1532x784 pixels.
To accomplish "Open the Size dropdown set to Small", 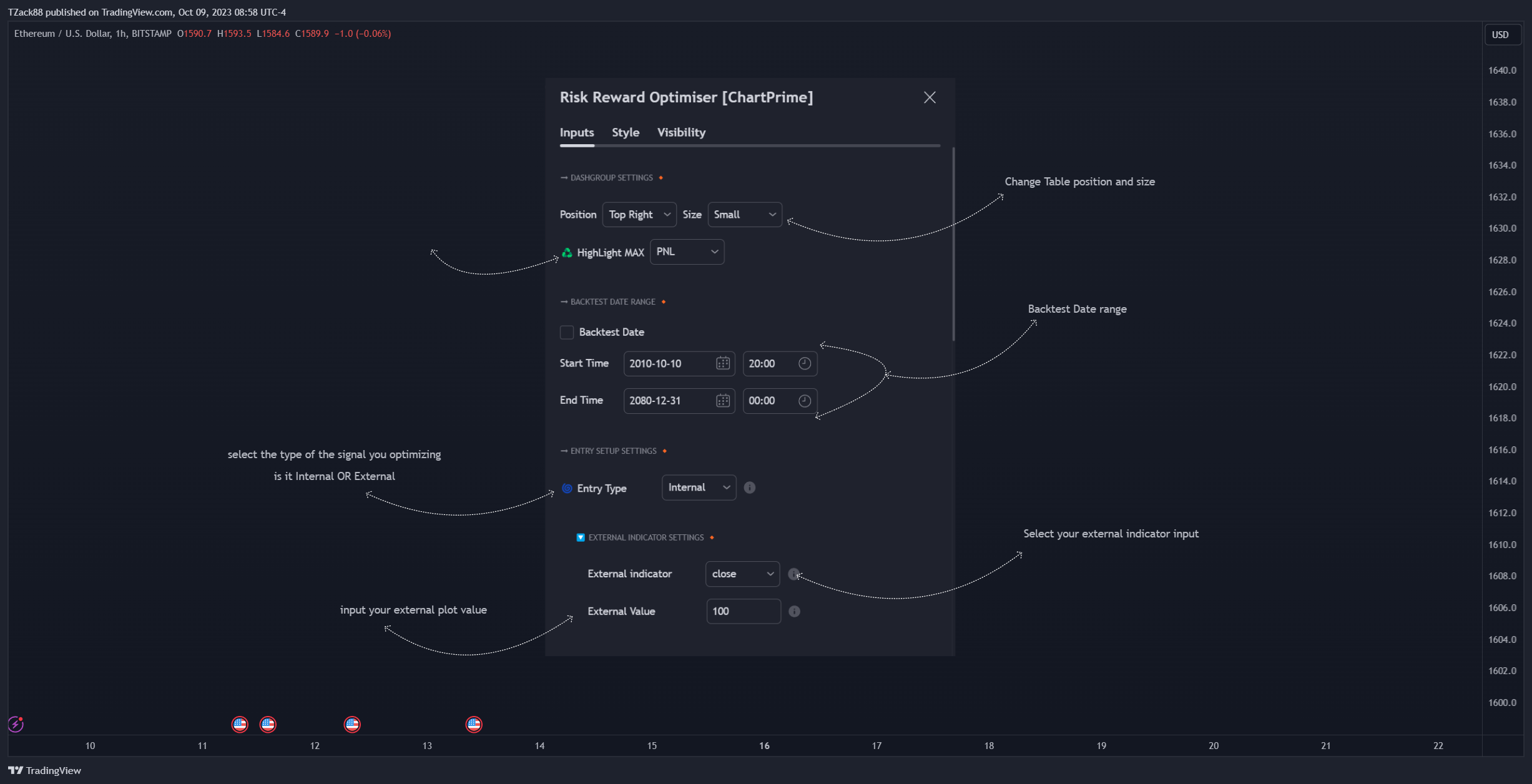I will (745, 215).
